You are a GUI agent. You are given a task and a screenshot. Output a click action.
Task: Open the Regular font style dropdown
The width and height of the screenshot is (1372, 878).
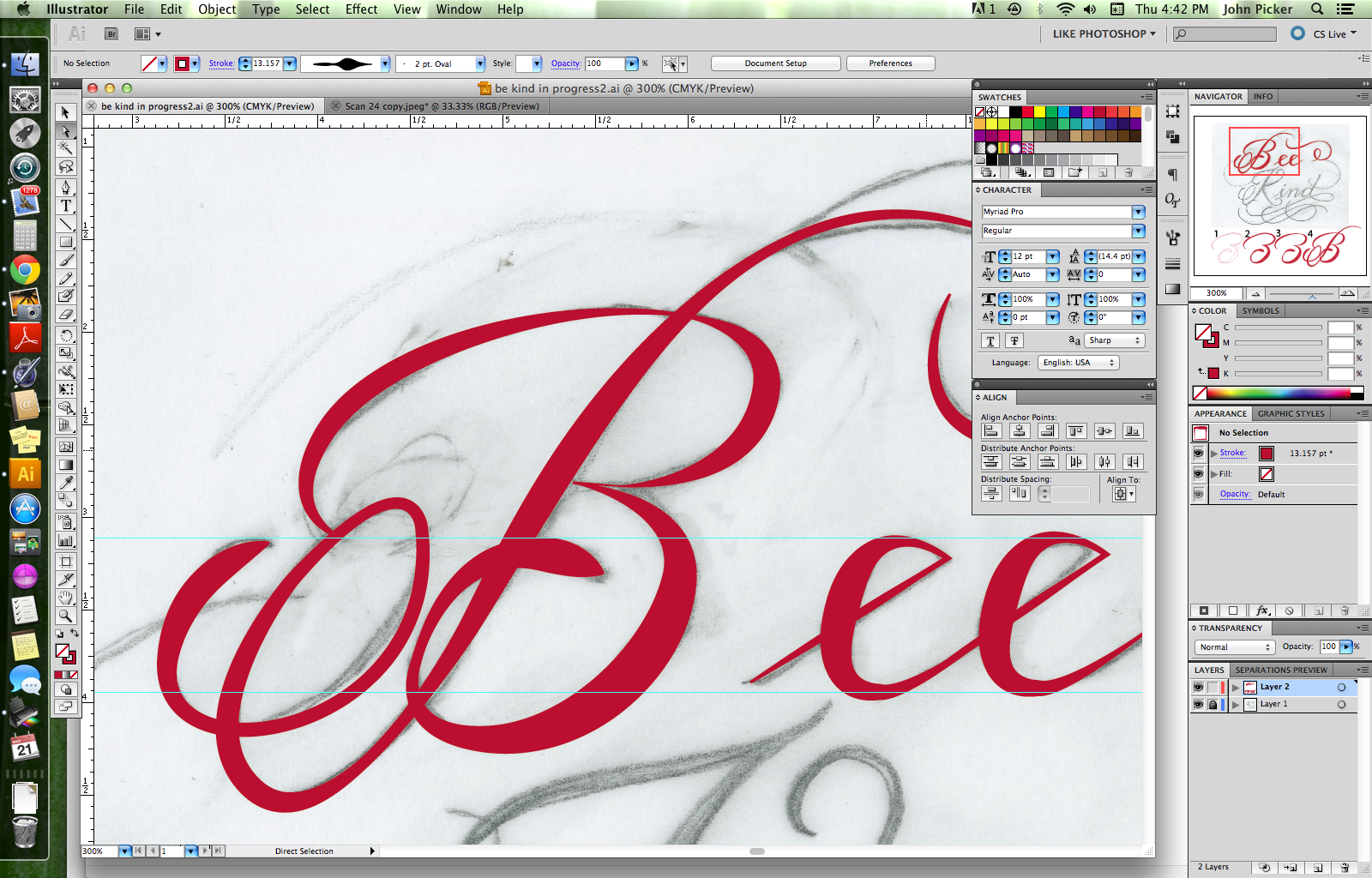tap(1139, 231)
